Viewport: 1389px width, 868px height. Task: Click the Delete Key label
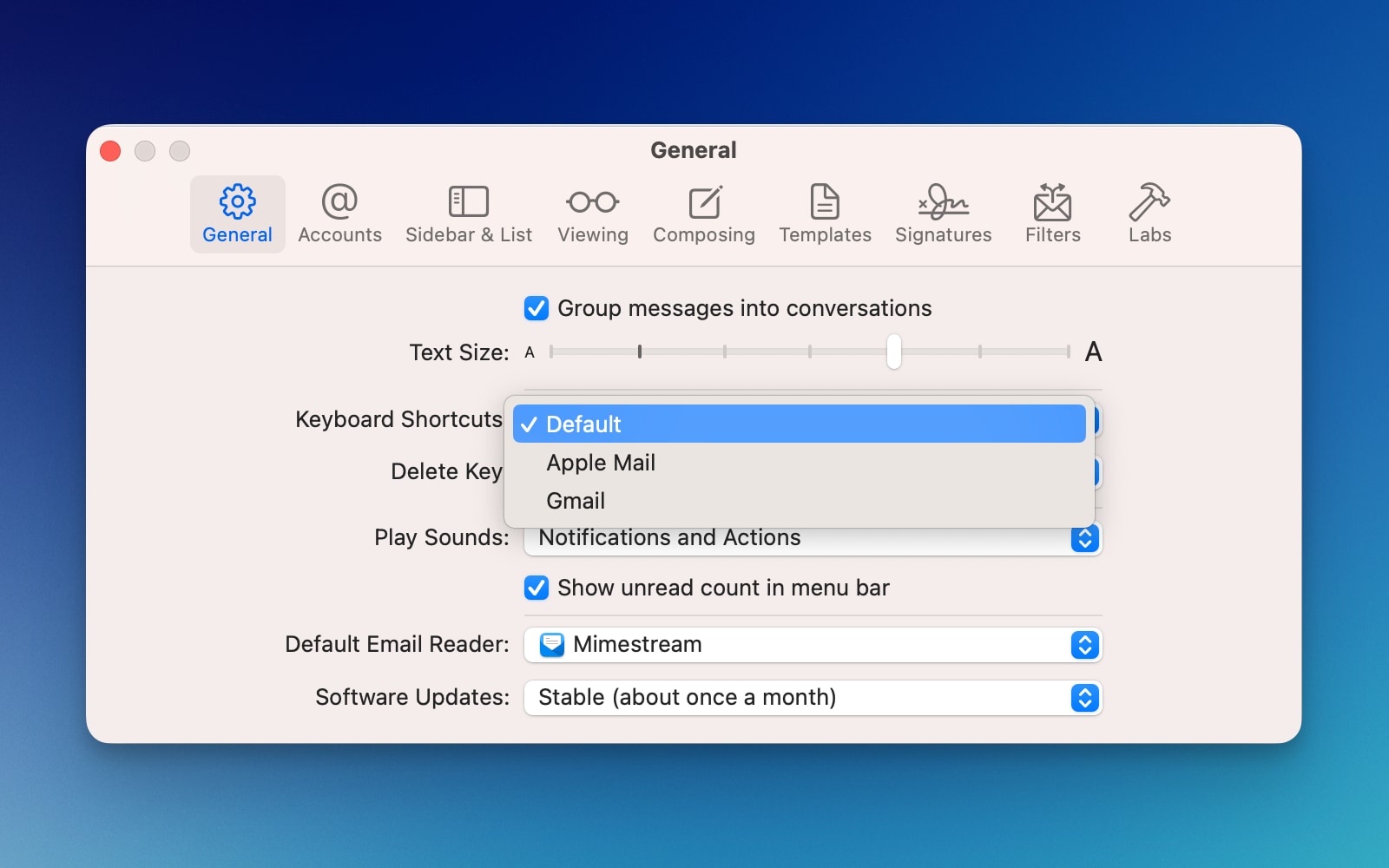click(446, 471)
